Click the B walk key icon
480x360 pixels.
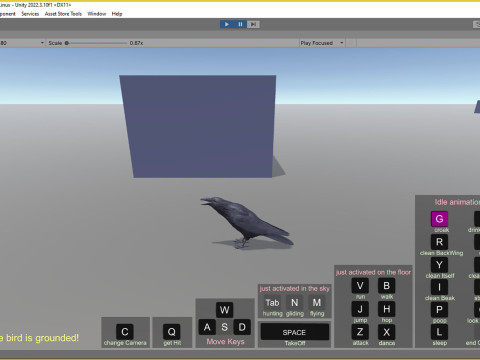387,286
